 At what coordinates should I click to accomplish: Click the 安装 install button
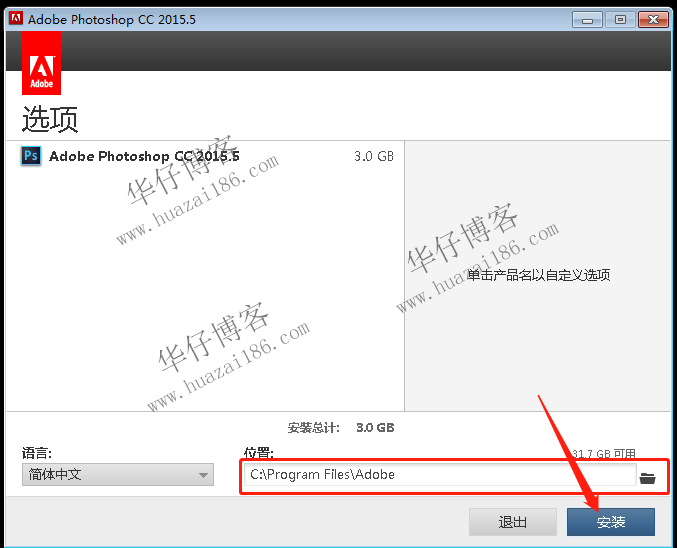coord(611,522)
